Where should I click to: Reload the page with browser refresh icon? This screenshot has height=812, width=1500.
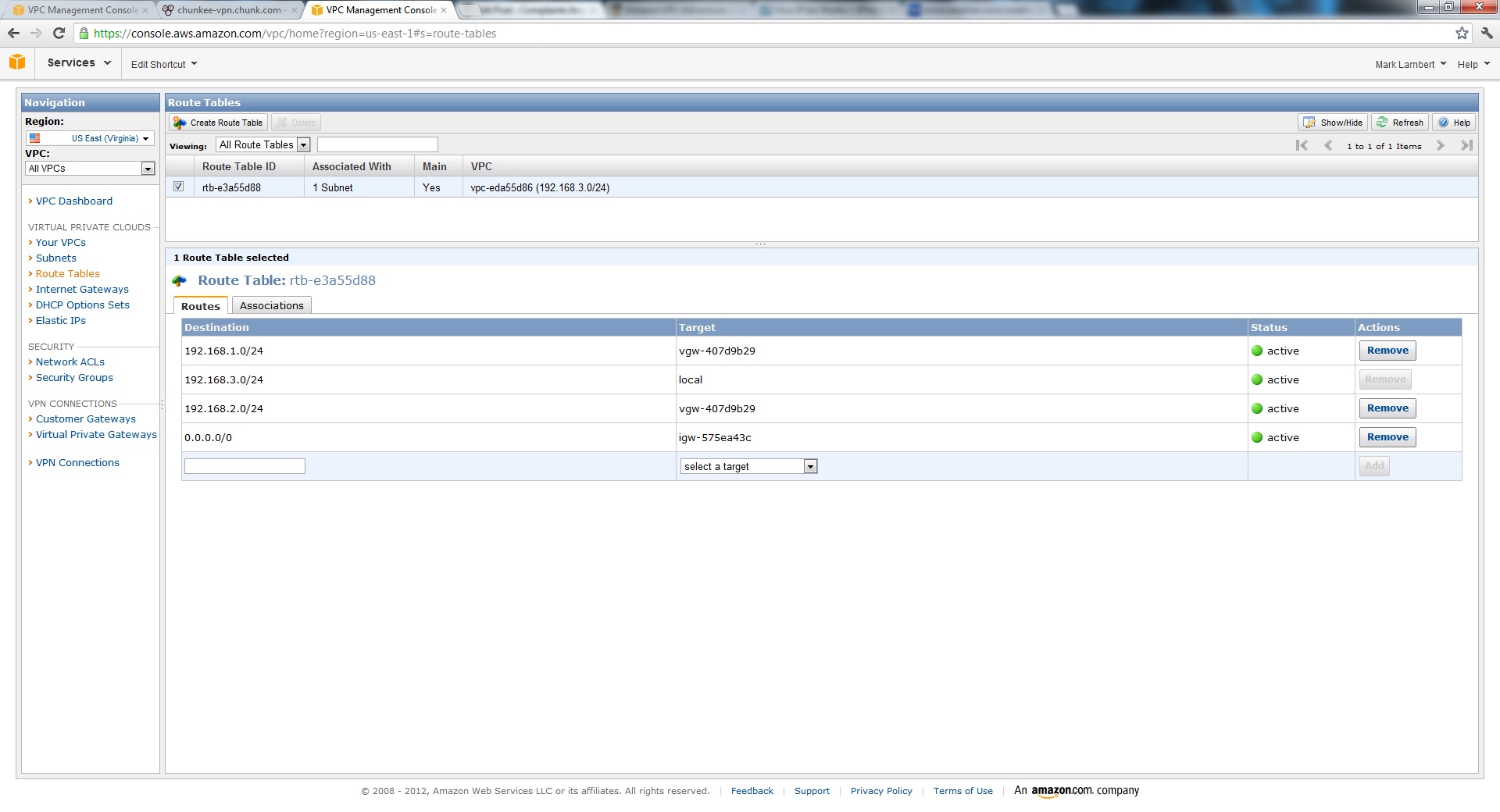click(x=59, y=34)
